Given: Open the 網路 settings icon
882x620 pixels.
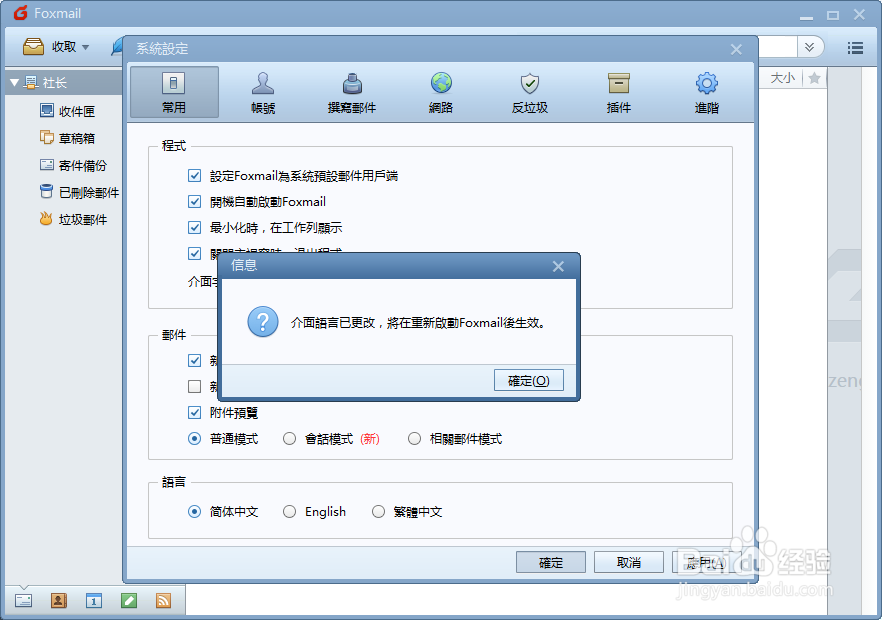Looking at the screenshot, I should [x=441, y=92].
